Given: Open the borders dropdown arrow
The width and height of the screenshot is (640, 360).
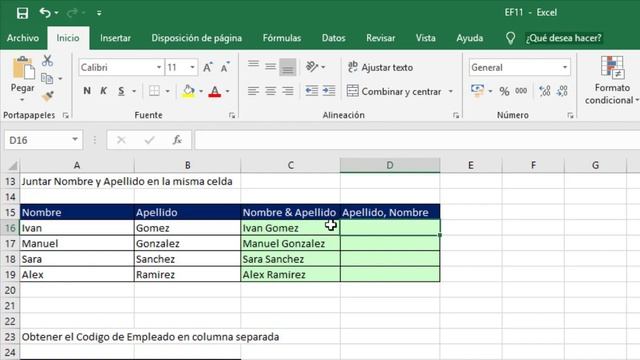Looking at the screenshot, I should coord(167,91).
